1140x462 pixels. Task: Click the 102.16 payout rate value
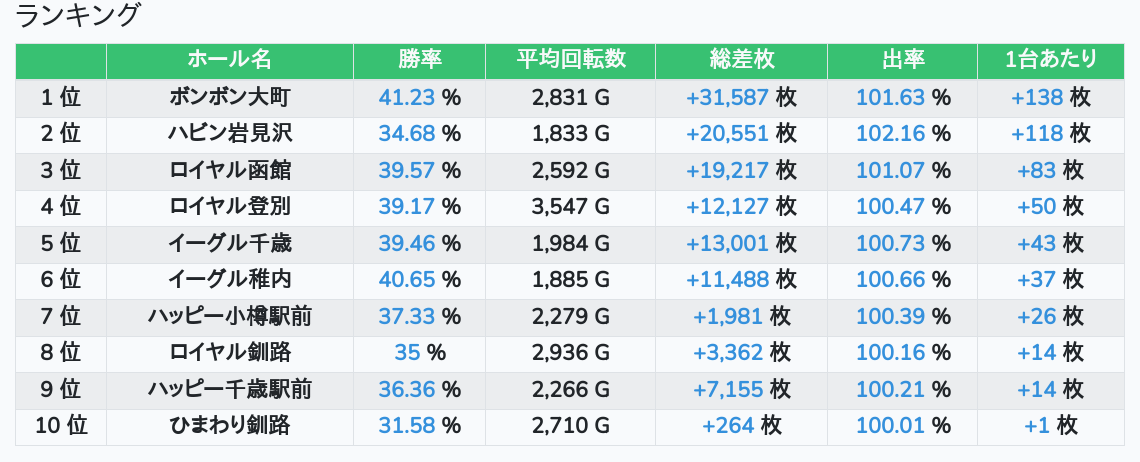click(x=890, y=134)
